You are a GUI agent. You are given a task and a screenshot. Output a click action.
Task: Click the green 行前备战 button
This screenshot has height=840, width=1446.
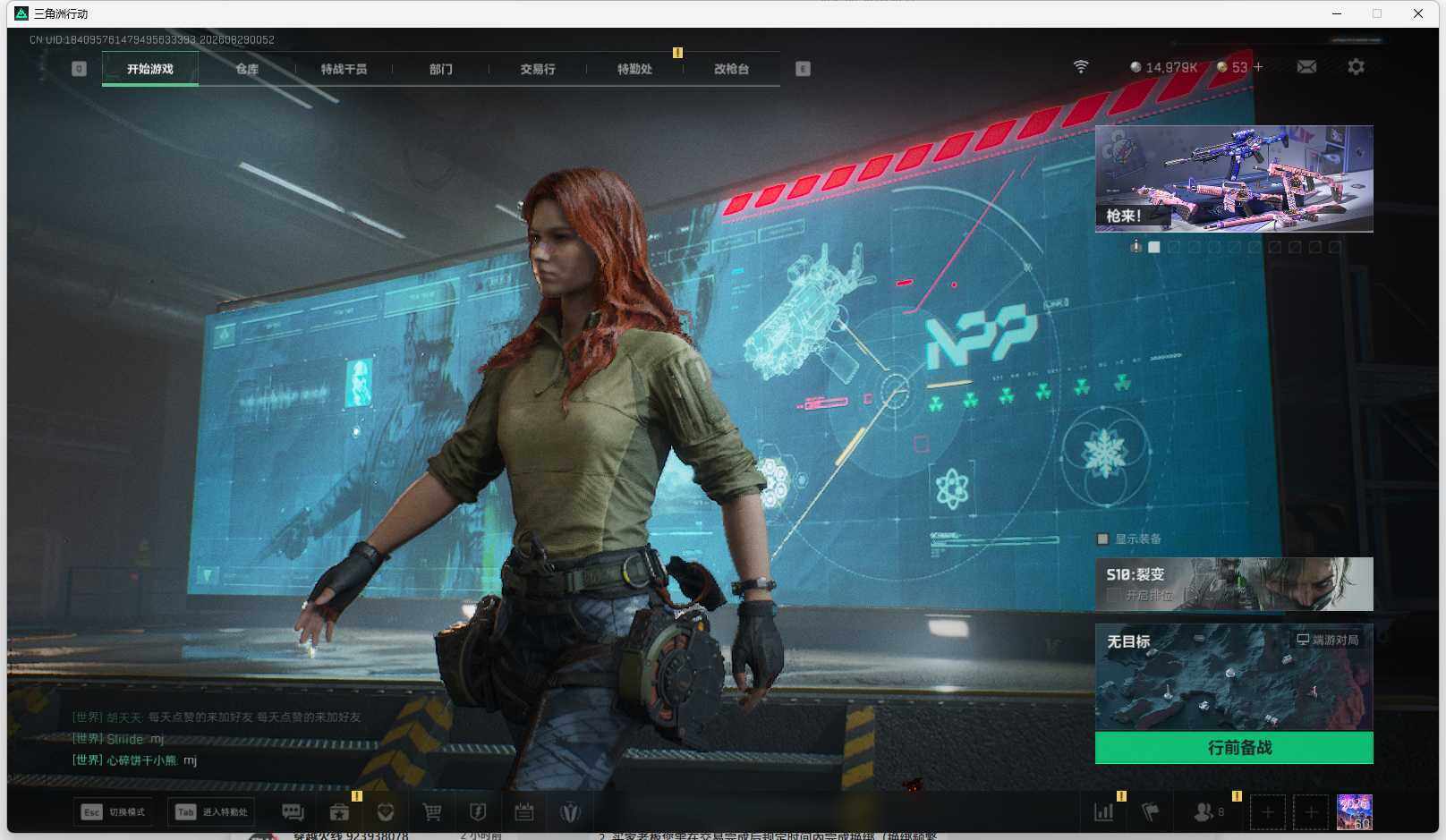(x=1234, y=748)
